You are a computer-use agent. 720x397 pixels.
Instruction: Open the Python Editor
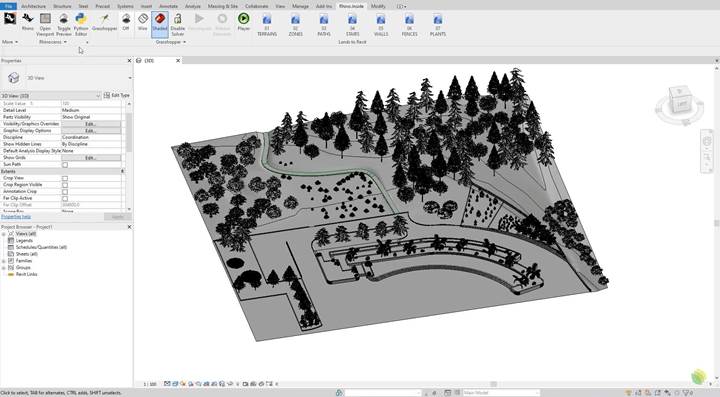click(x=81, y=24)
